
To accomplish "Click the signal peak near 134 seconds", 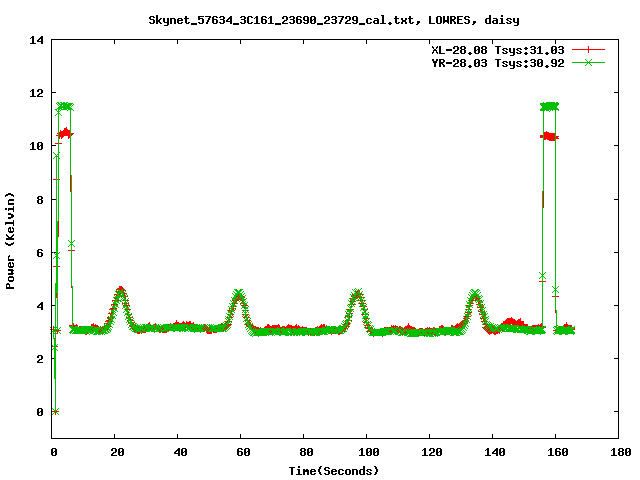I will (x=475, y=293).
